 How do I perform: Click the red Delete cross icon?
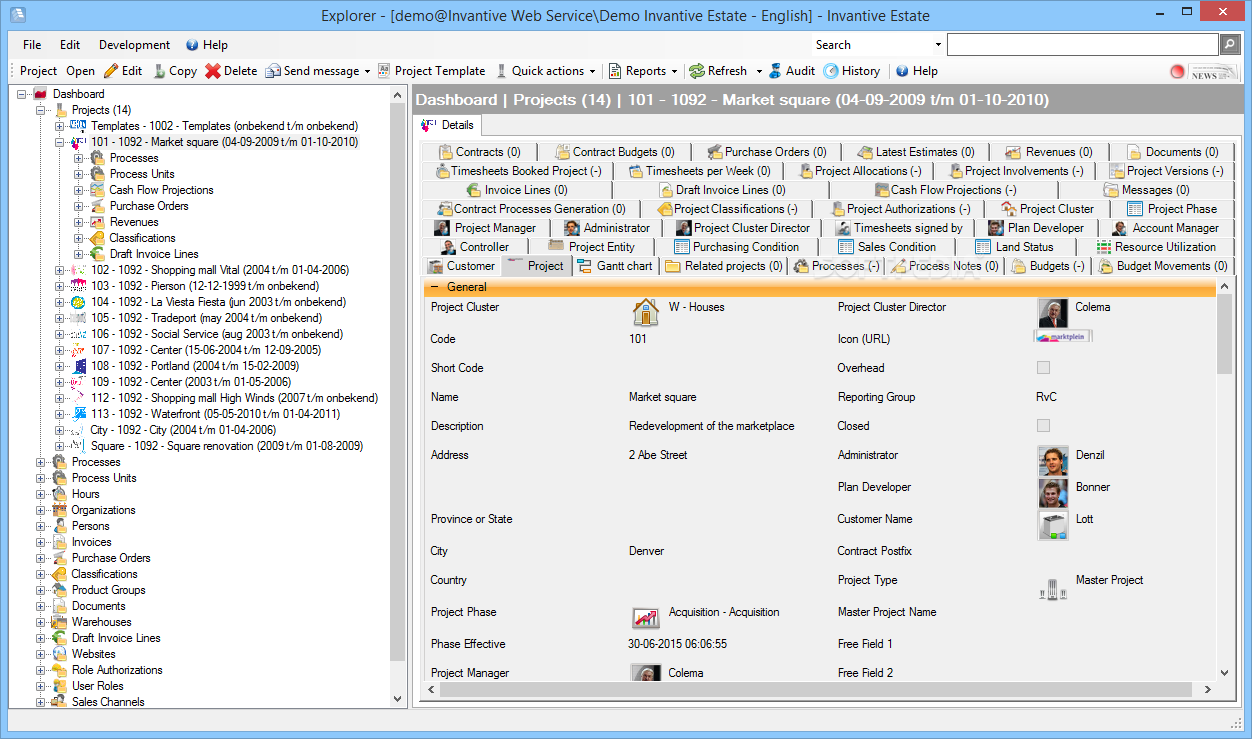(x=213, y=71)
